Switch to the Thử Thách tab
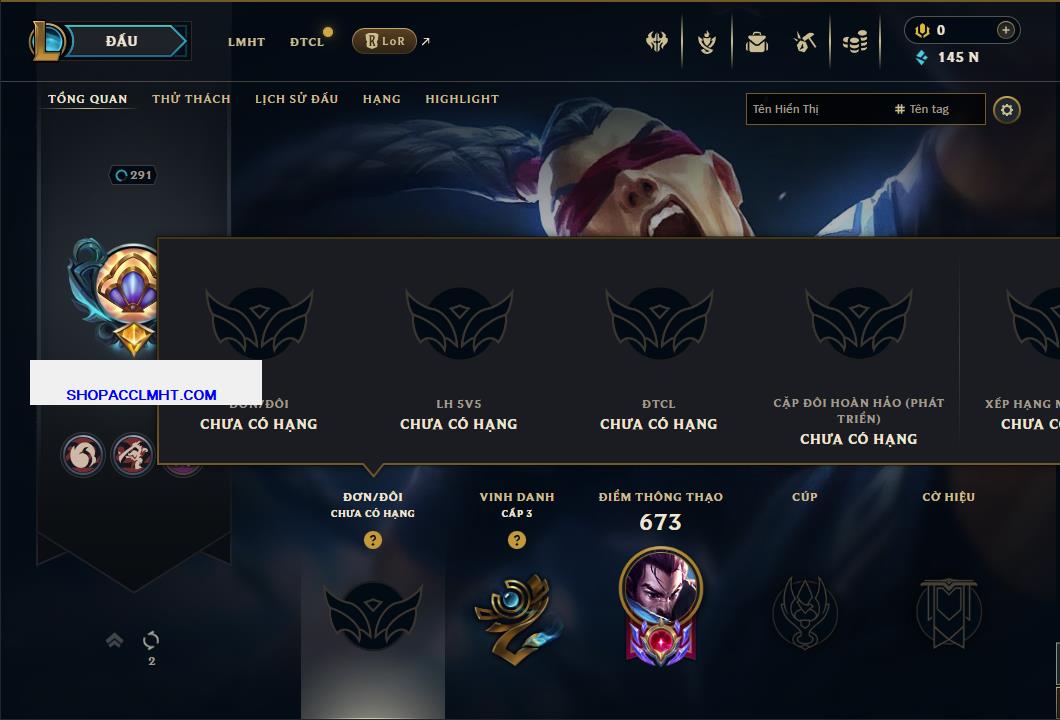 [x=191, y=99]
